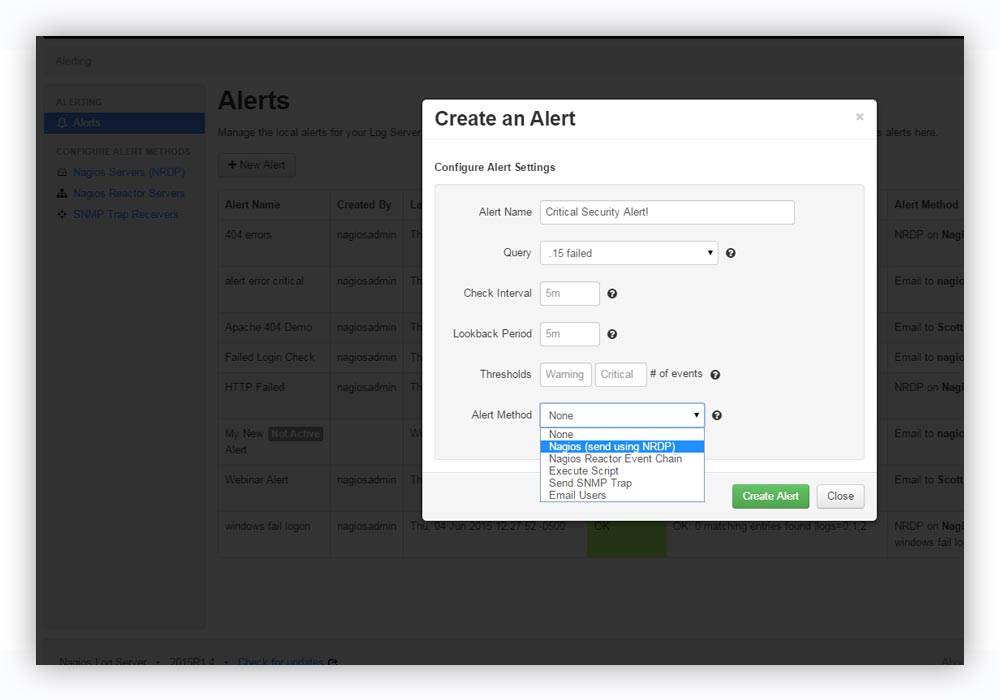Click the Nagios Reactor Servers sidebar icon
Image resolution: width=1000 pixels, height=700 pixels.
[62, 193]
